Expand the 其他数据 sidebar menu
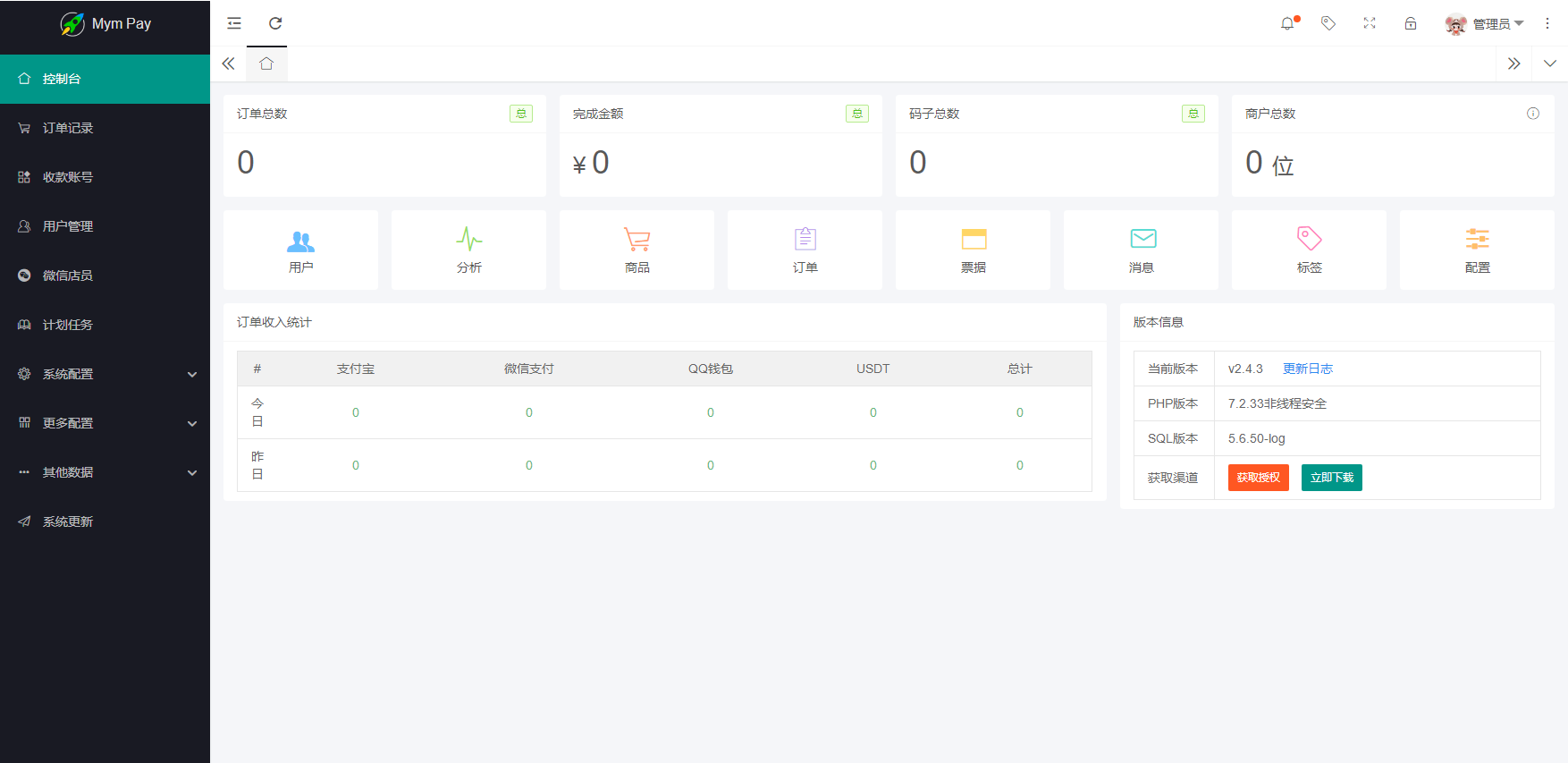The image size is (1568, 763). pos(105,472)
